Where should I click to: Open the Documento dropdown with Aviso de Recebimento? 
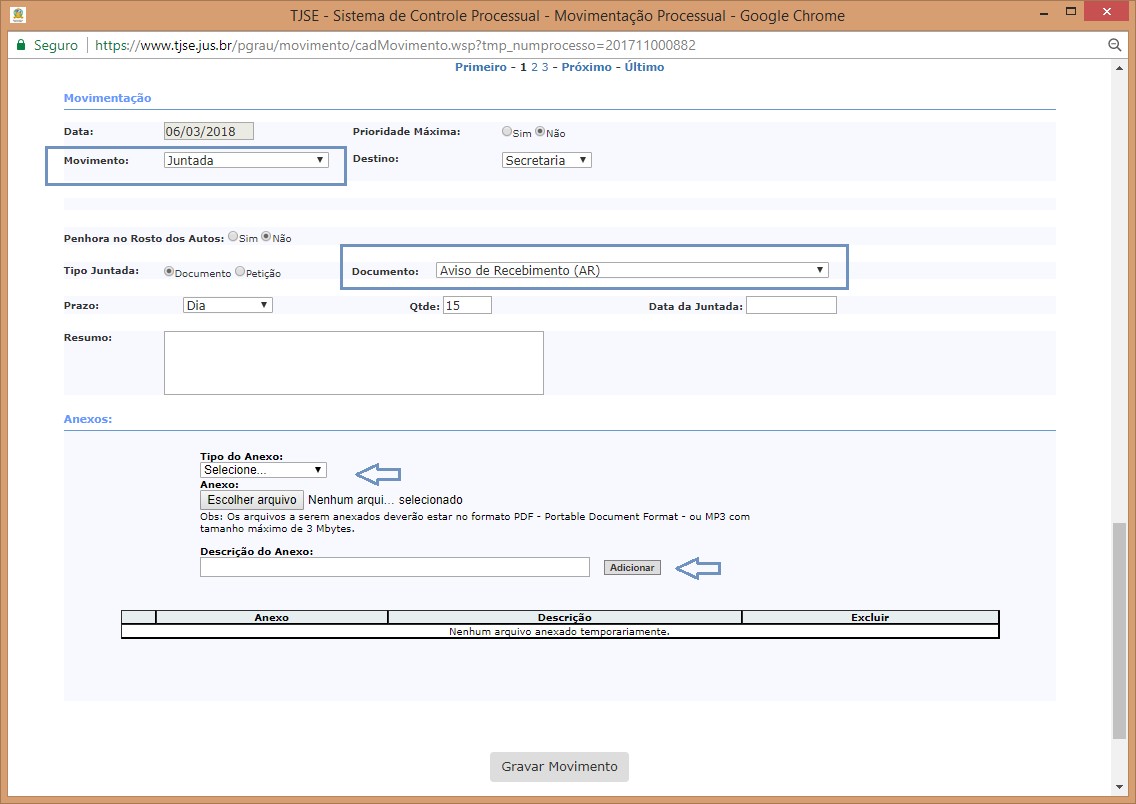(632, 270)
